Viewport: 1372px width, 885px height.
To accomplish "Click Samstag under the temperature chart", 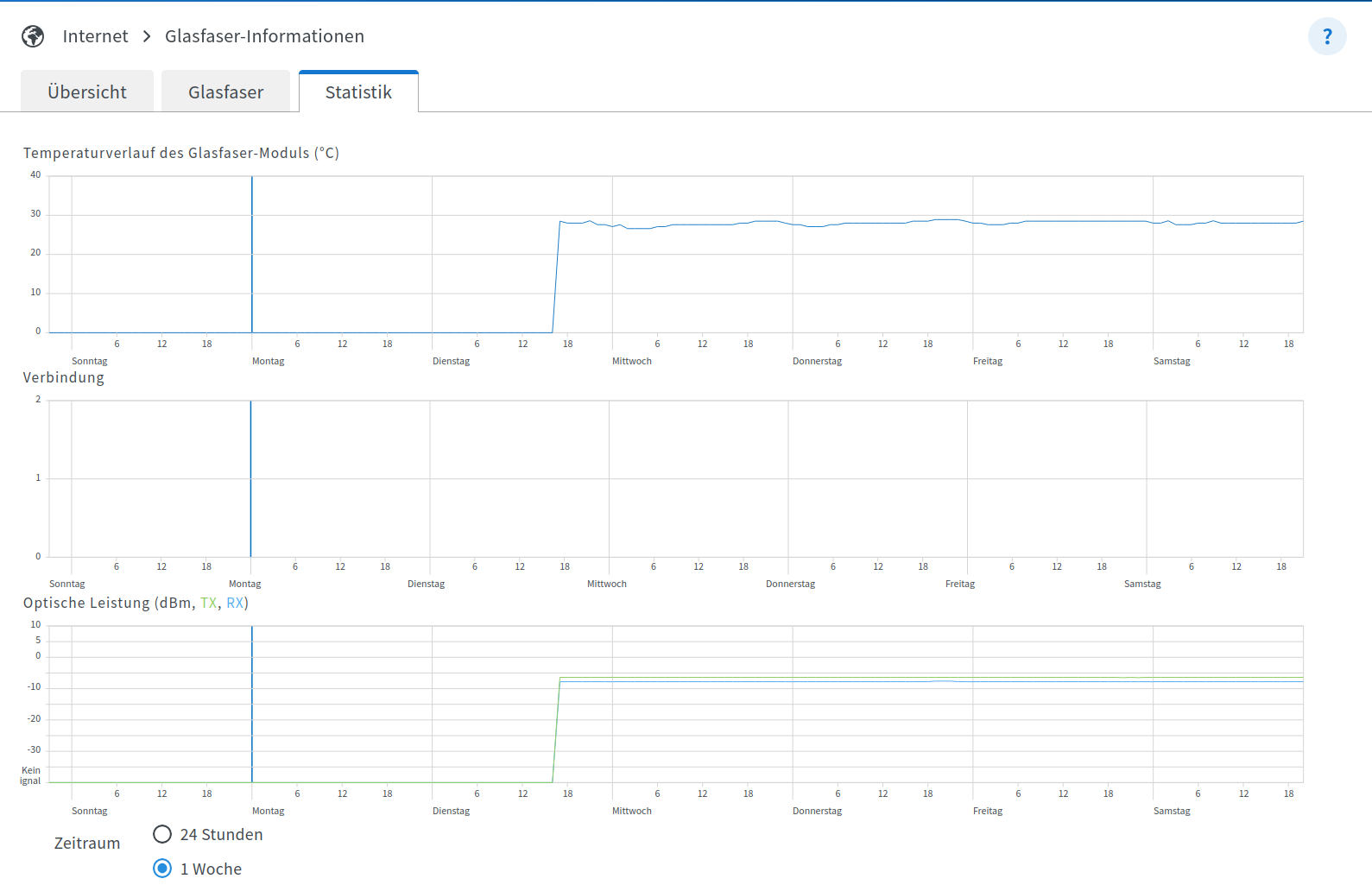I will pos(1172,361).
